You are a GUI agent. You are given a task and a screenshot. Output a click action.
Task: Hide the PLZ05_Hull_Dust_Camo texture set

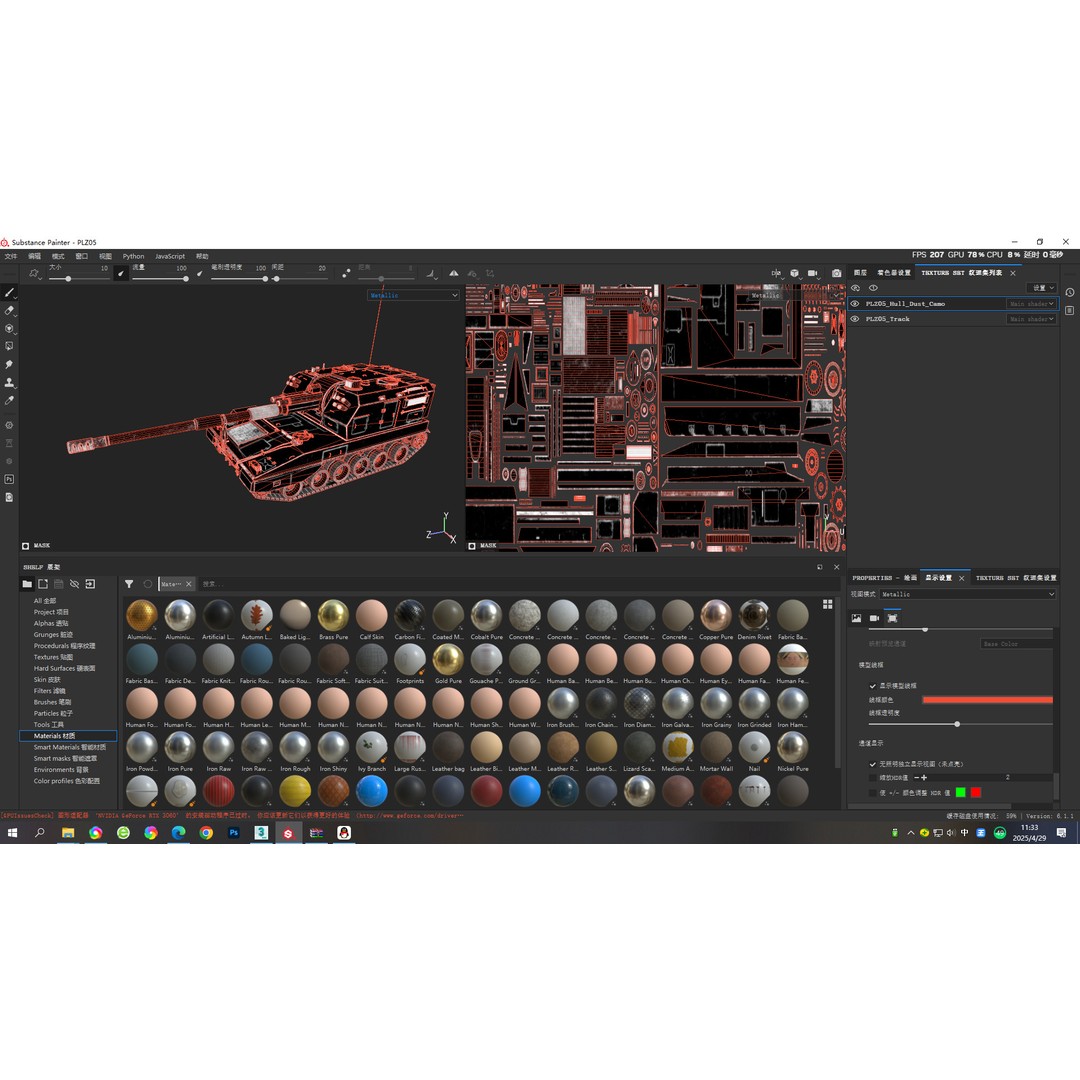[855, 304]
